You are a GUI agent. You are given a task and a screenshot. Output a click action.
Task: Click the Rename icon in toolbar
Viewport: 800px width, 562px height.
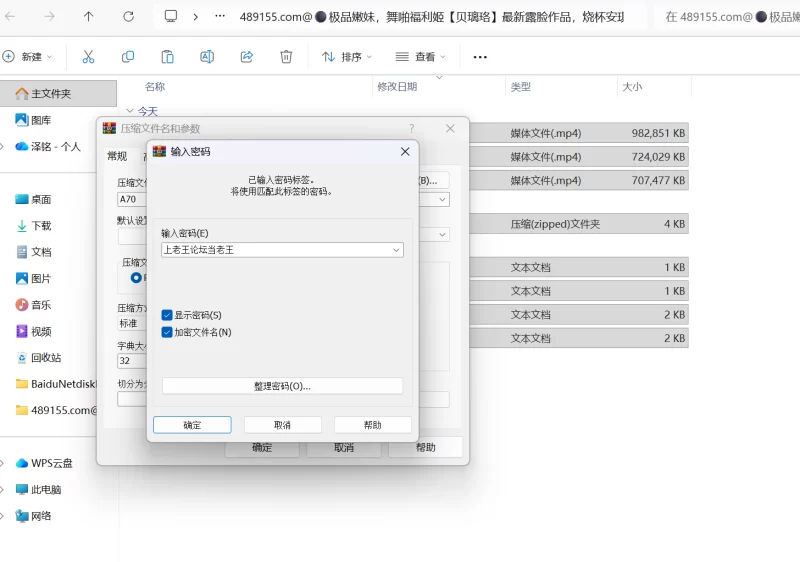pyautogui.click(x=207, y=57)
